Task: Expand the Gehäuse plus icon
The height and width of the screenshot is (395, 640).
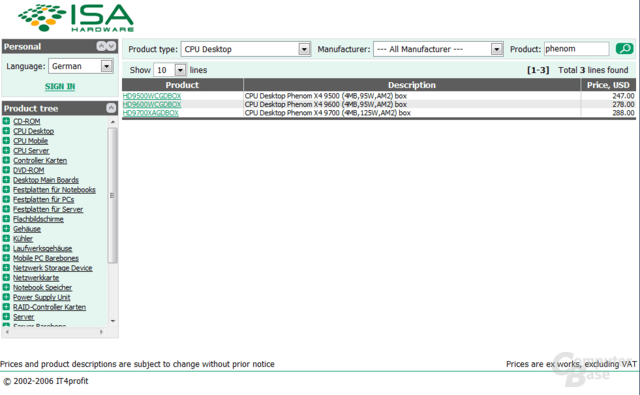Action: (6, 229)
